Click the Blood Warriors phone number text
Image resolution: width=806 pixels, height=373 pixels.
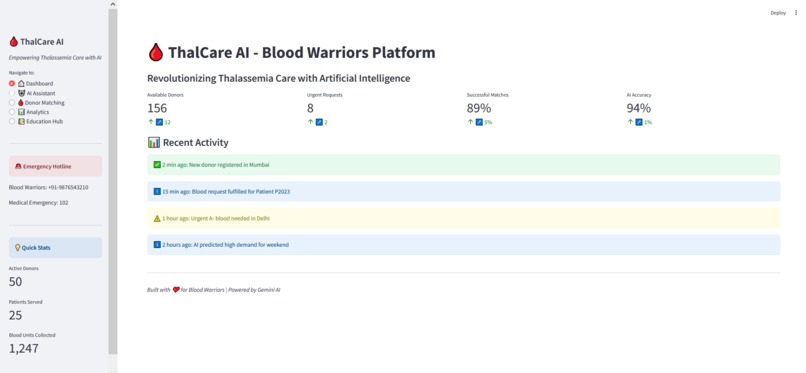click(x=48, y=188)
